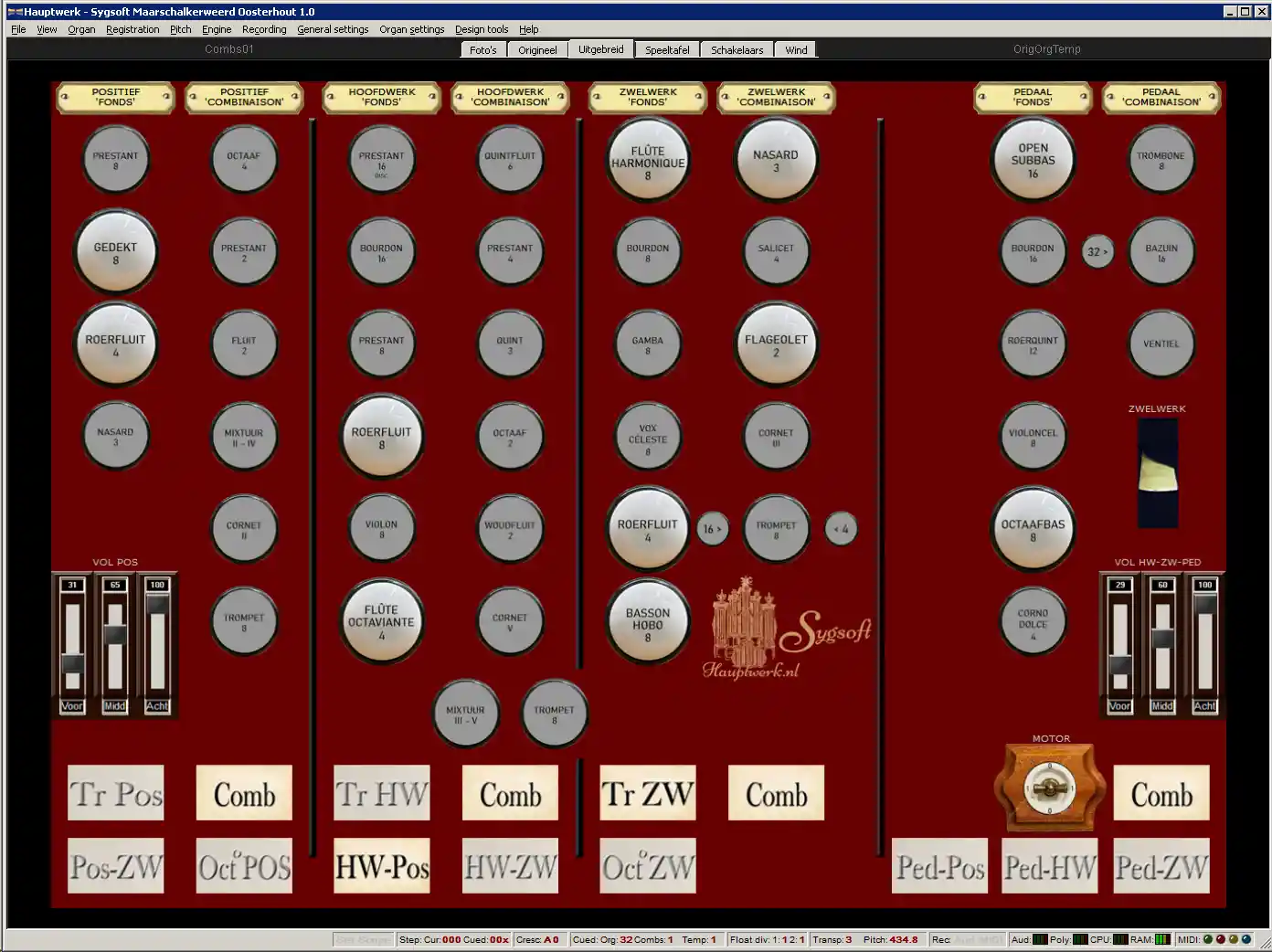Toggle the HW-Pos coupler
Image resolution: width=1272 pixels, height=952 pixels.
382,866
